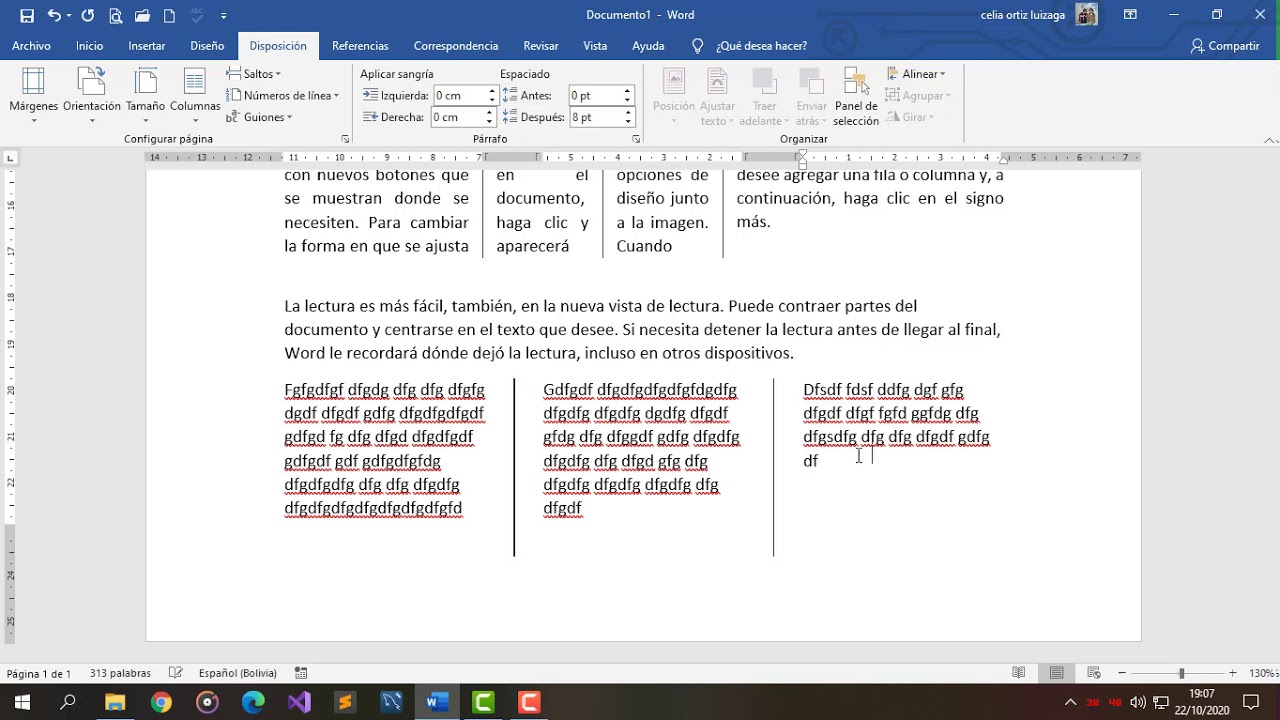Image resolution: width=1280 pixels, height=720 pixels.
Task: Switch to Print Layout view
Action: coord(1057,674)
